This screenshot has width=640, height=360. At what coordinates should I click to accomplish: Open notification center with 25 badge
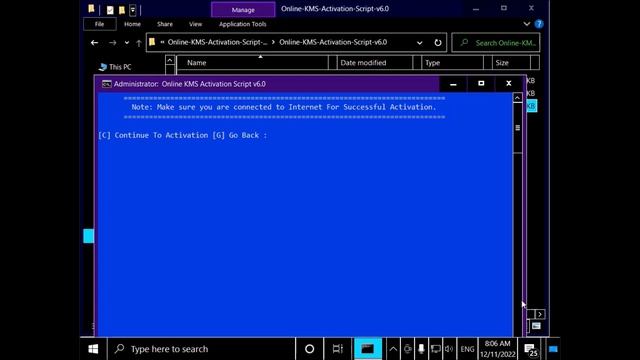531,350
